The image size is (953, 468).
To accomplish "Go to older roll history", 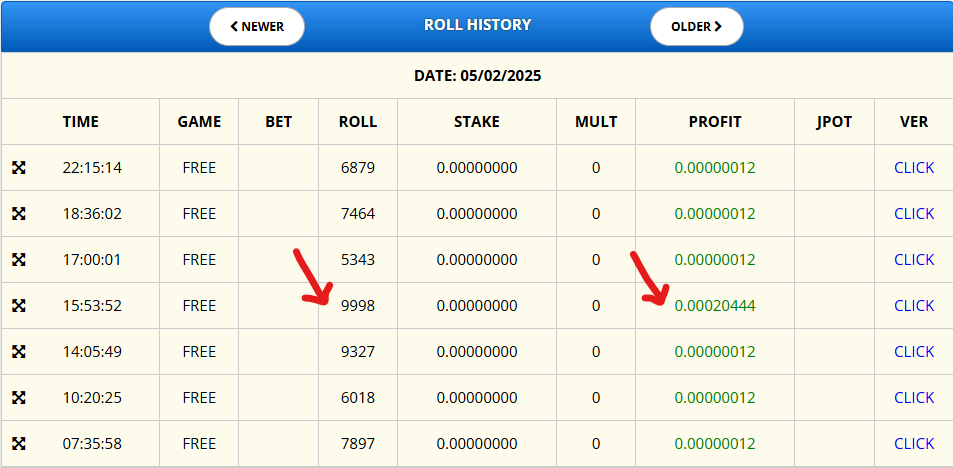I will (696, 27).
